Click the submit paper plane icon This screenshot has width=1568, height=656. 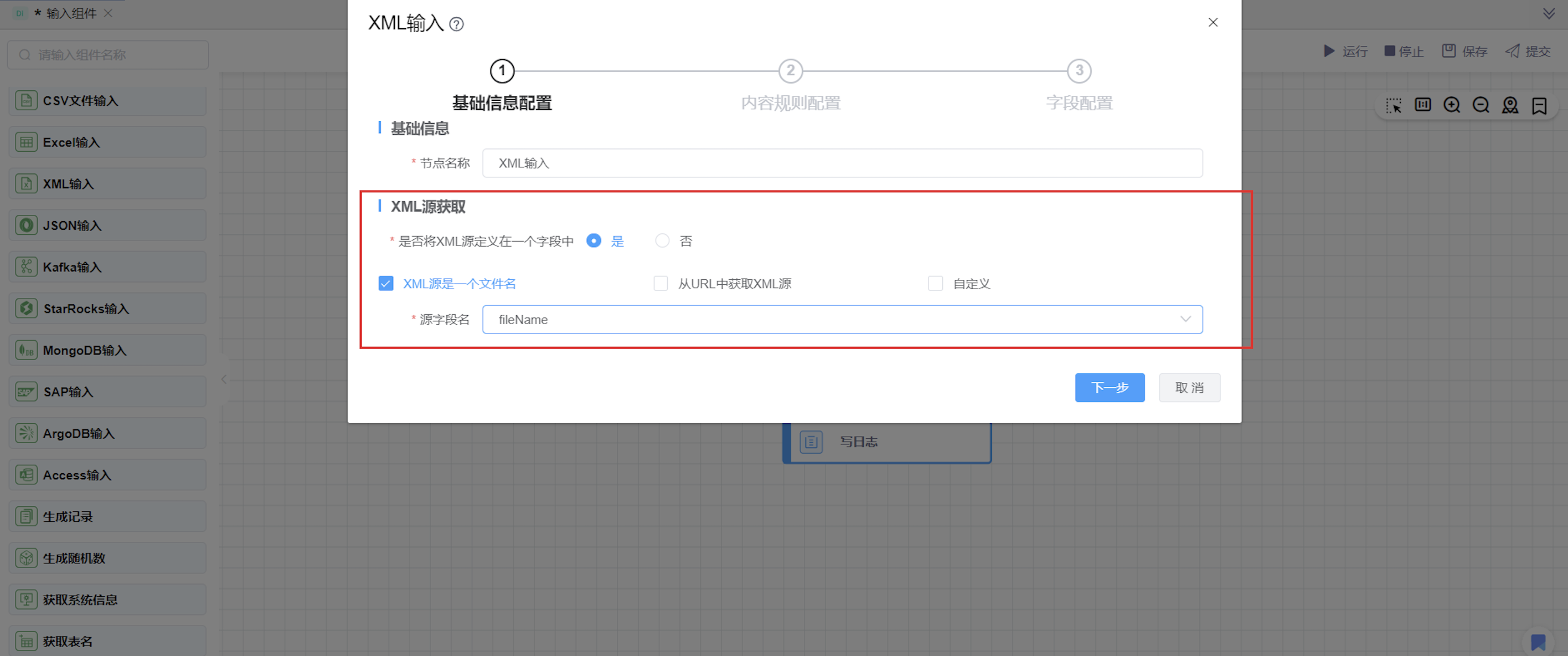pyautogui.click(x=1512, y=51)
